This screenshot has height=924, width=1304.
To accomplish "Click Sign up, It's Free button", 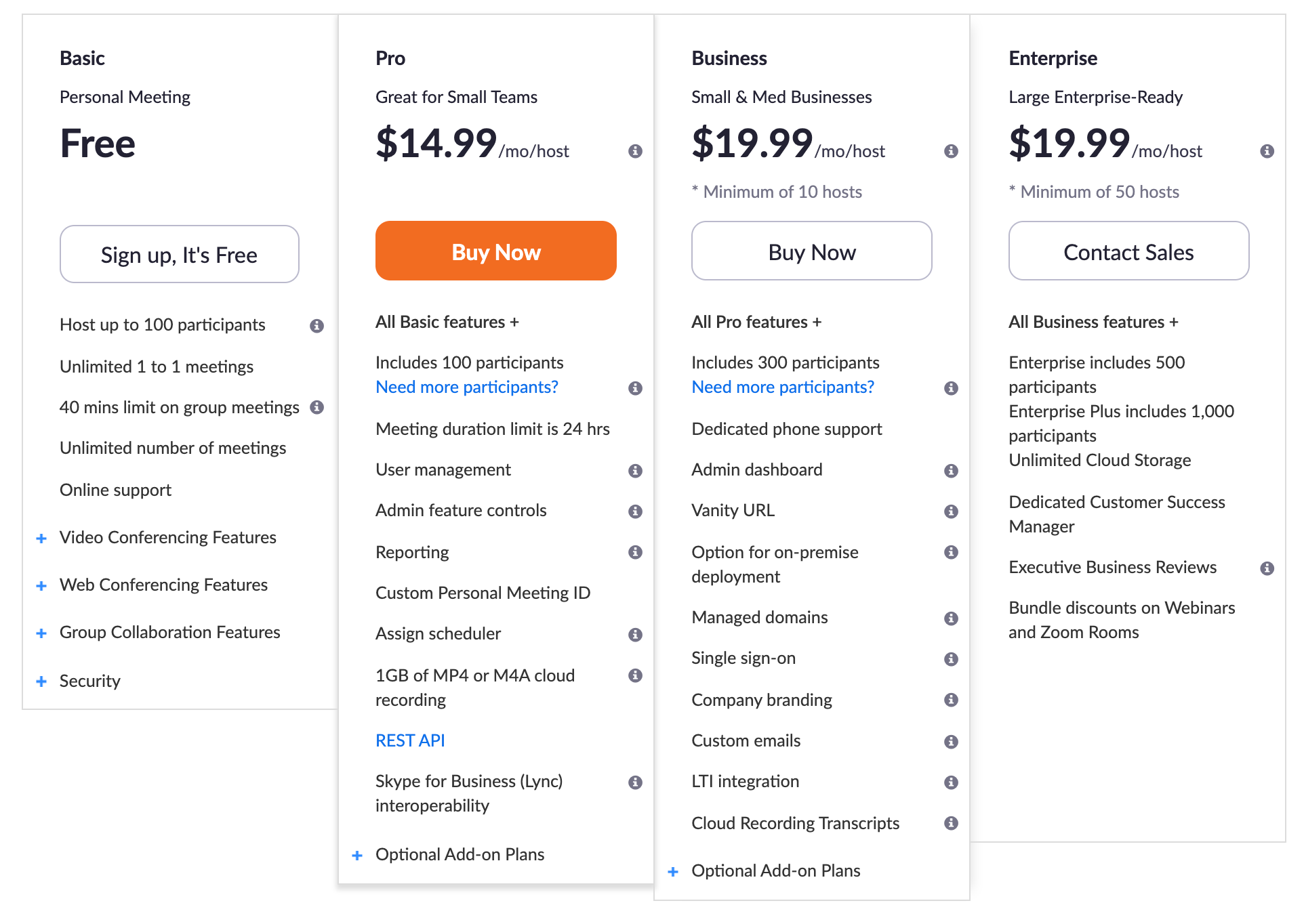I will click(179, 255).
